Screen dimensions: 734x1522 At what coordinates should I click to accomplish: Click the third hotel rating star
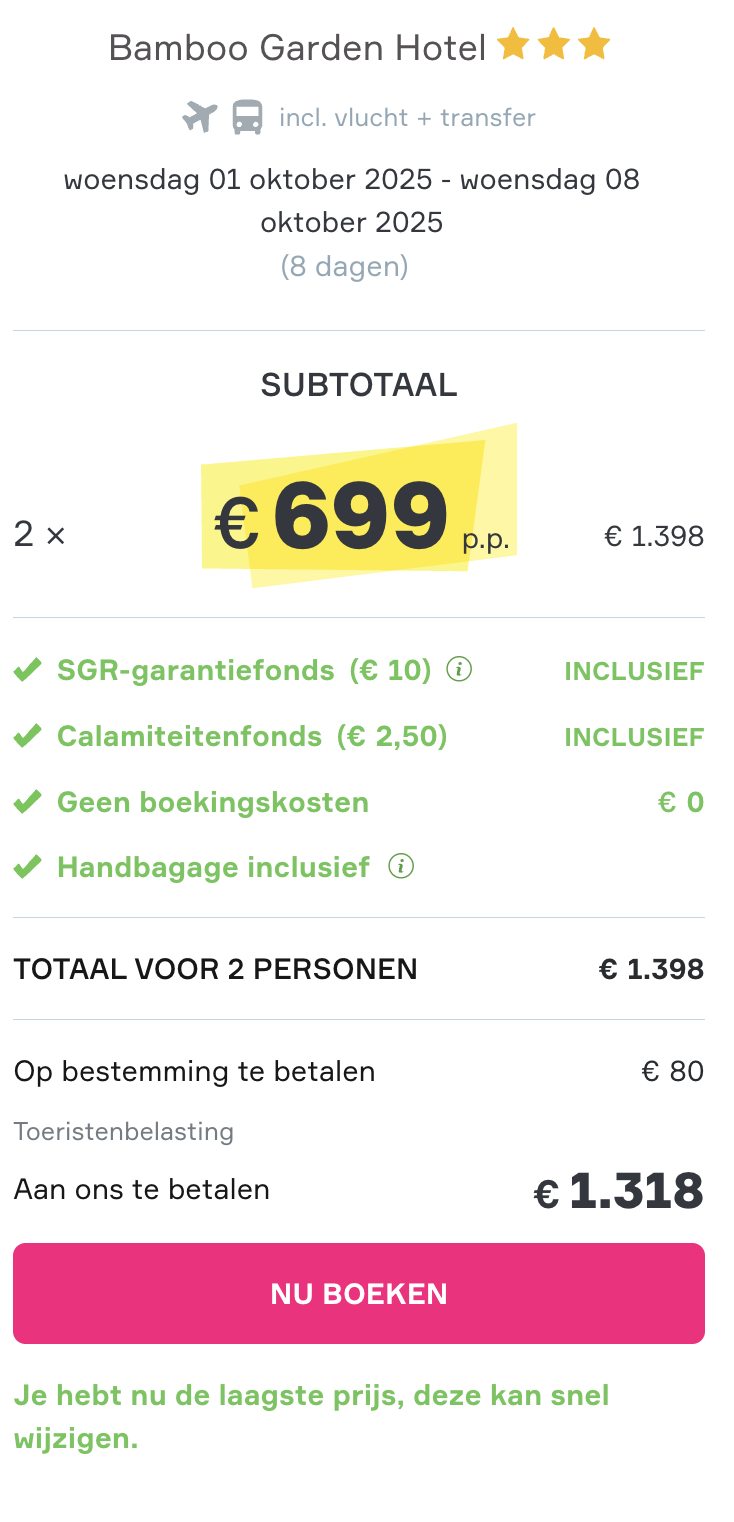pos(594,45)
